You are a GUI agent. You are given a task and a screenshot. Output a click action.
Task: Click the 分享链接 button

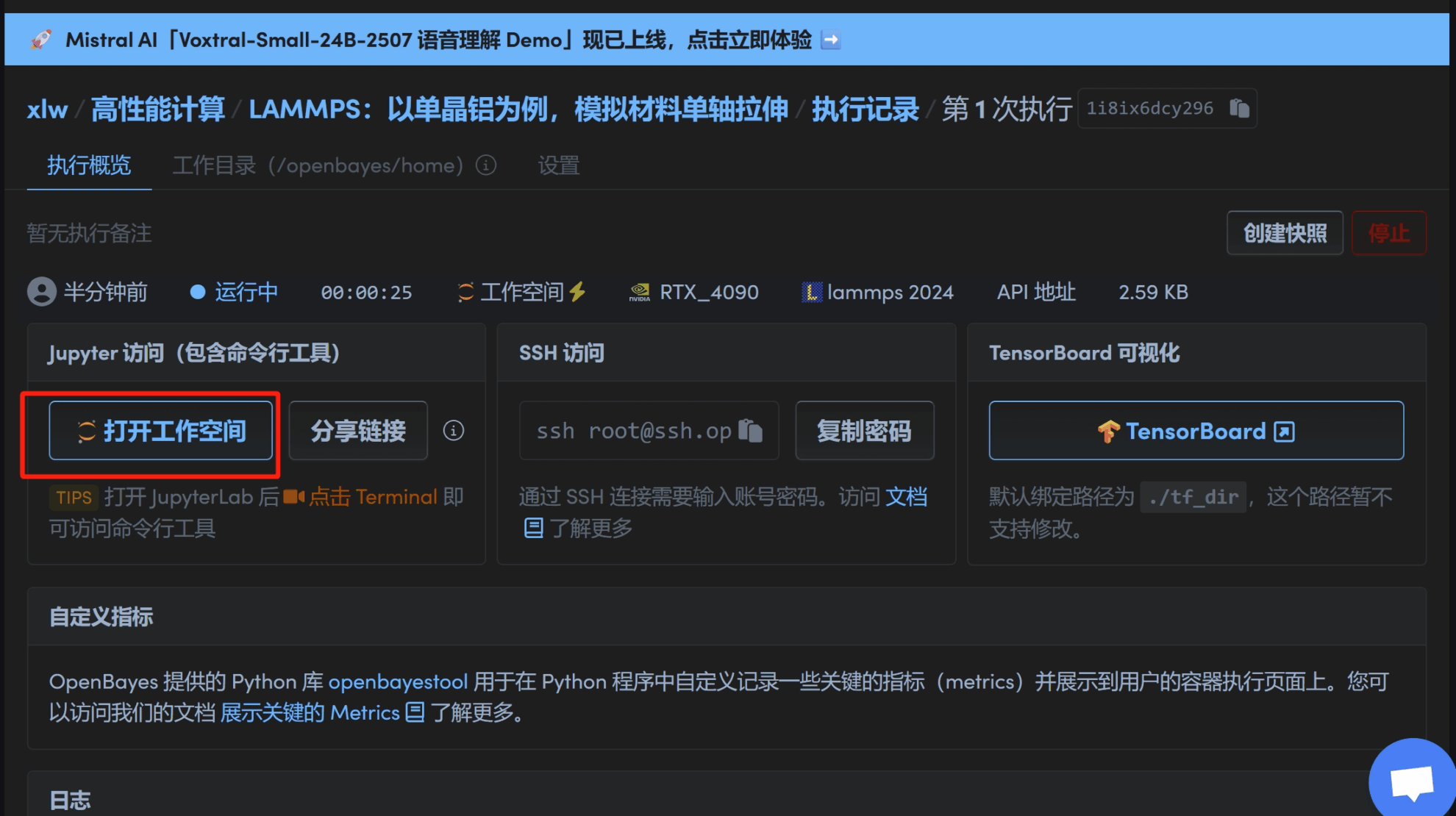coord(358,431)
